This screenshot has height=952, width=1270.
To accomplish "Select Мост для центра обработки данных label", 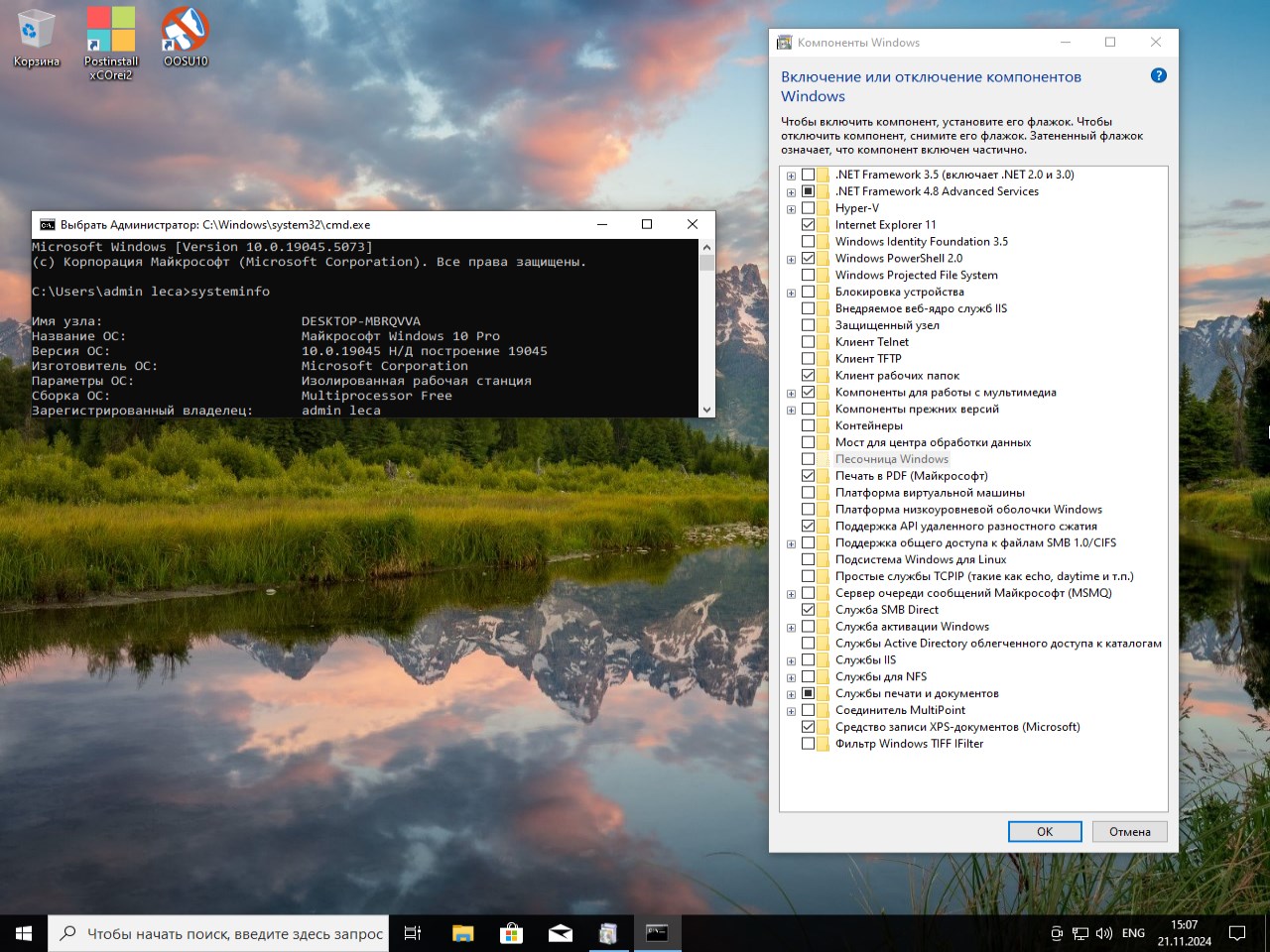I will [x=933, y=442].
